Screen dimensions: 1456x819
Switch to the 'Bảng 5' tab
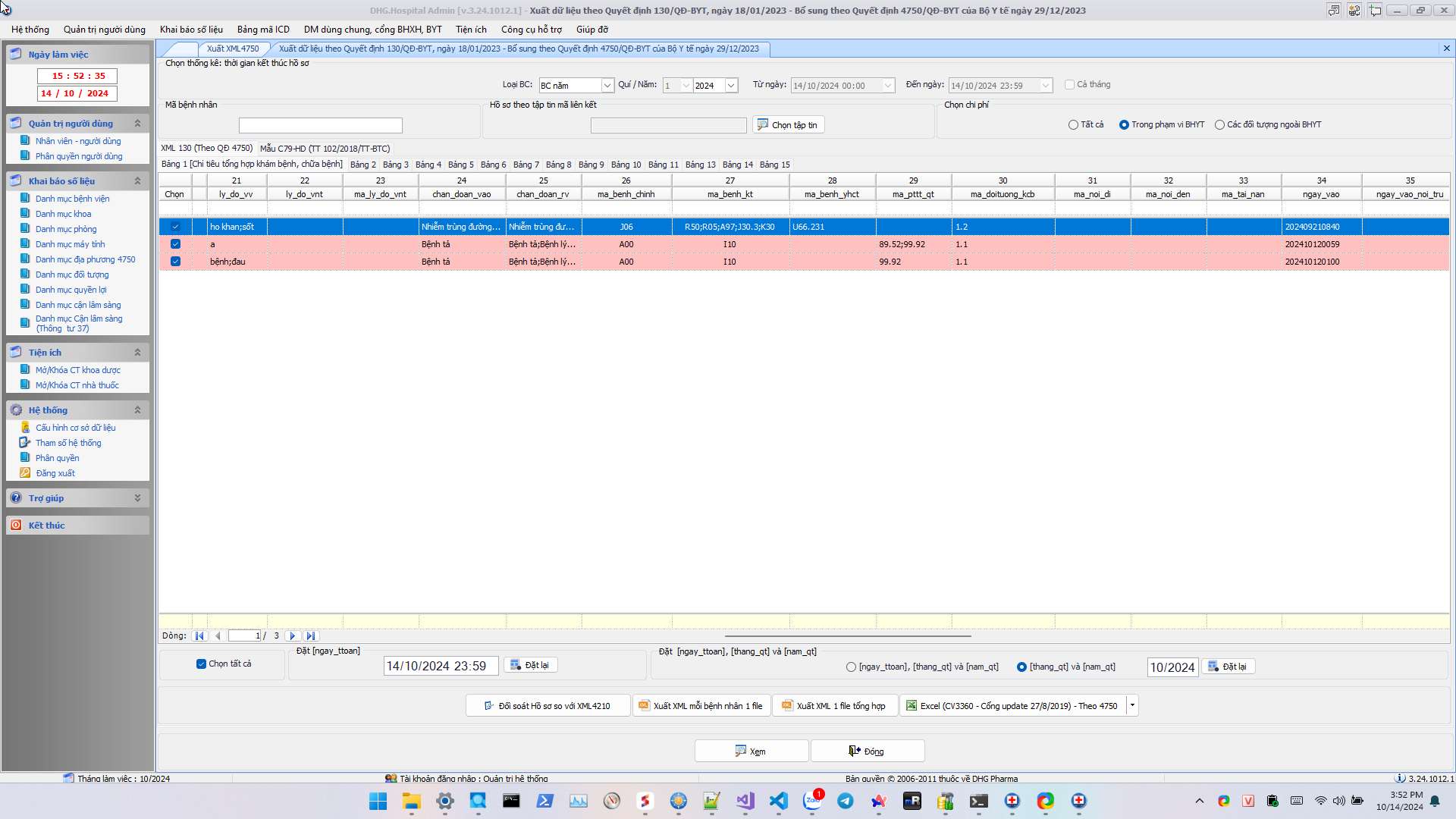(x=460, y=165)
